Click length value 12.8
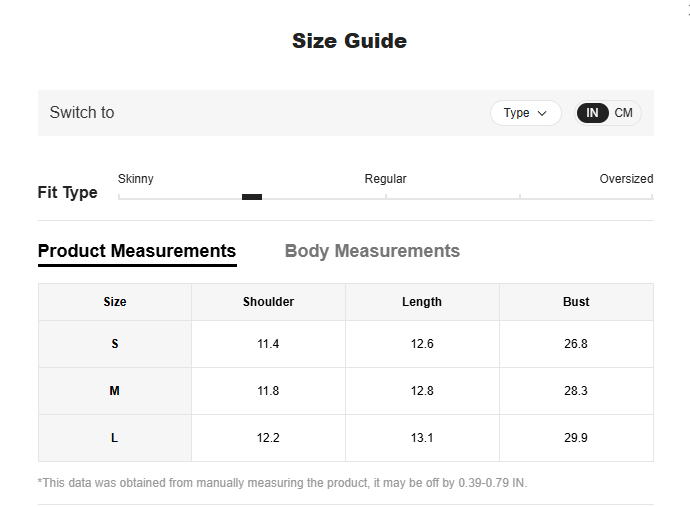Viewport: 690px width, 507px height. click(x=422, y=391)
